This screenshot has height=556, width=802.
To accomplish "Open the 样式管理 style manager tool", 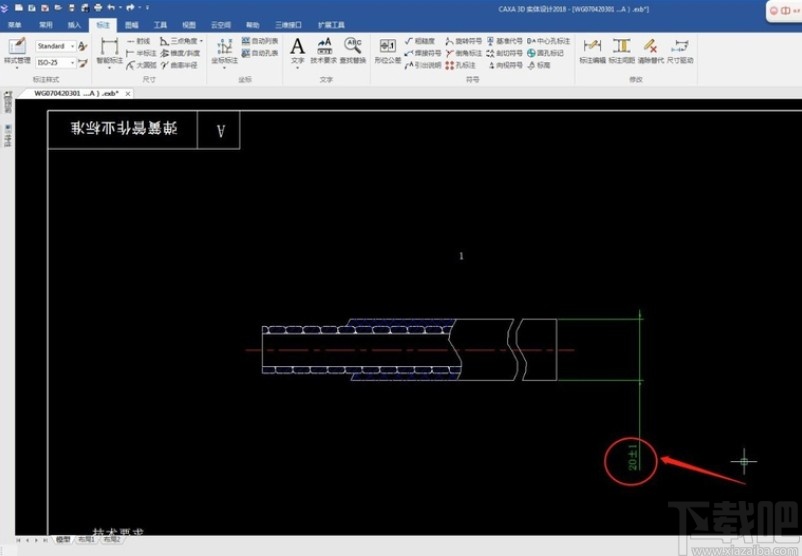I will pyautogui.click(x=17, y=51).
